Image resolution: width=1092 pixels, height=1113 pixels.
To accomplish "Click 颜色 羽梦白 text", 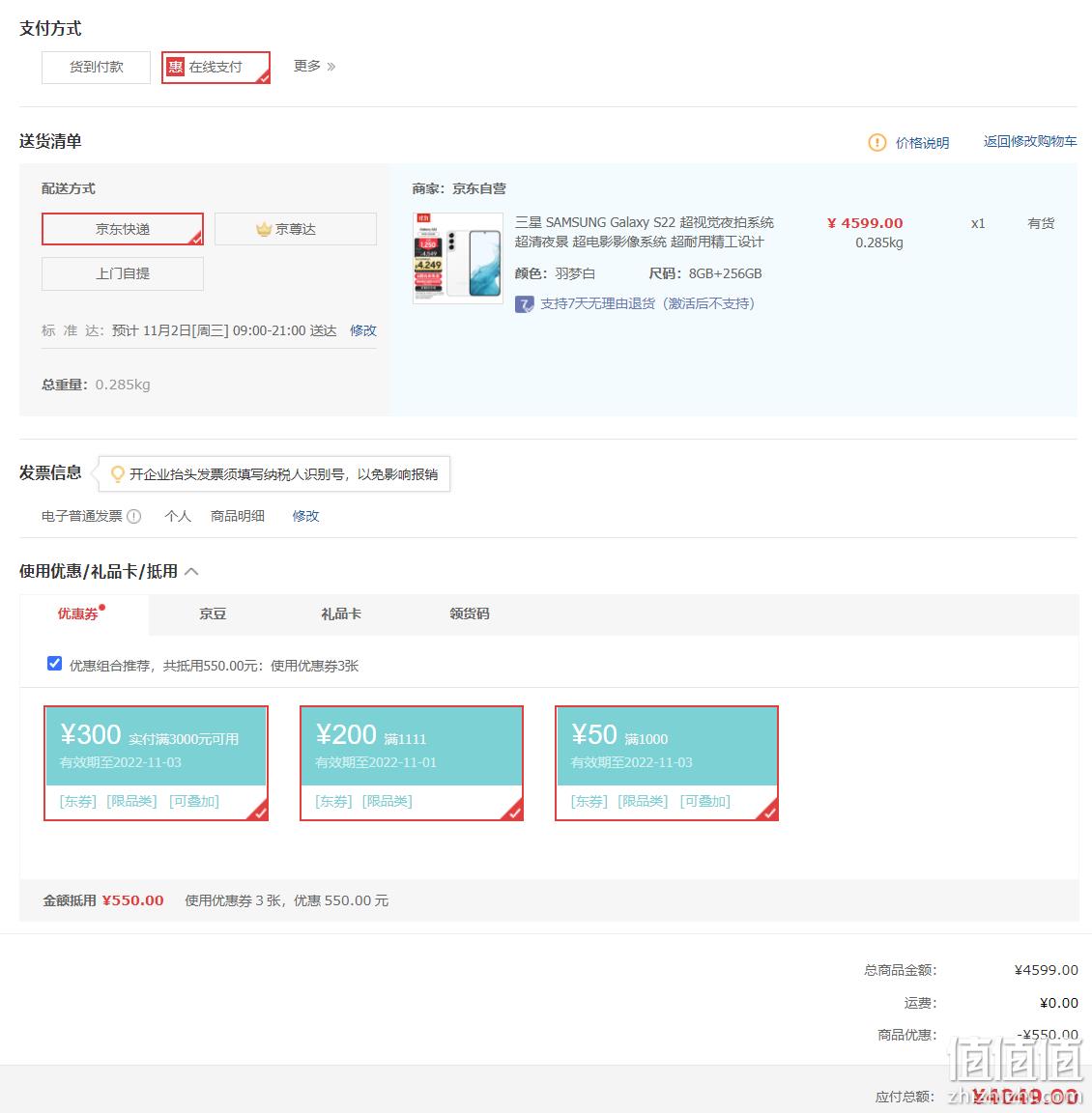I will pos(556,273).
